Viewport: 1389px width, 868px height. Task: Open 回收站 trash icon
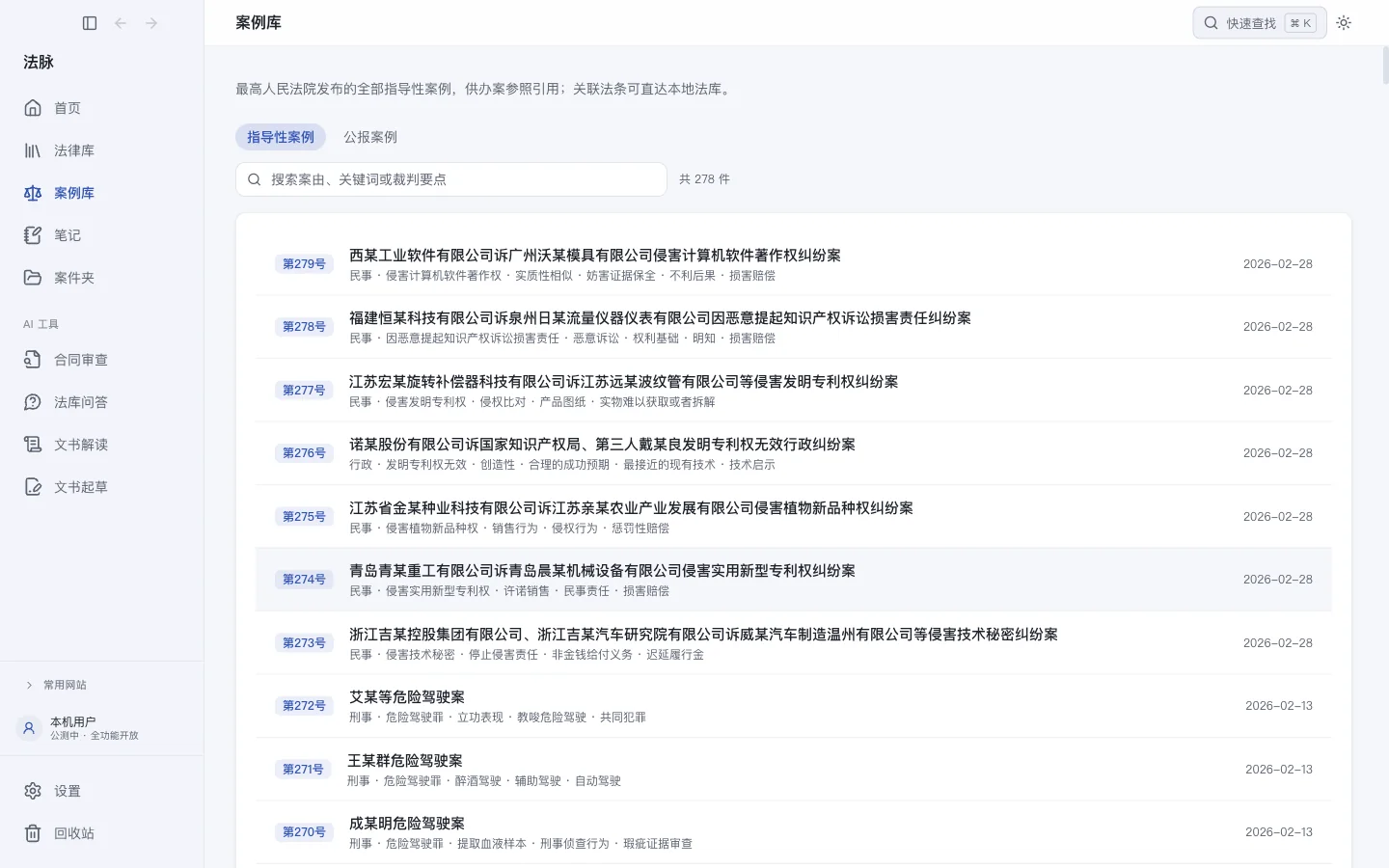click(33, 833)
